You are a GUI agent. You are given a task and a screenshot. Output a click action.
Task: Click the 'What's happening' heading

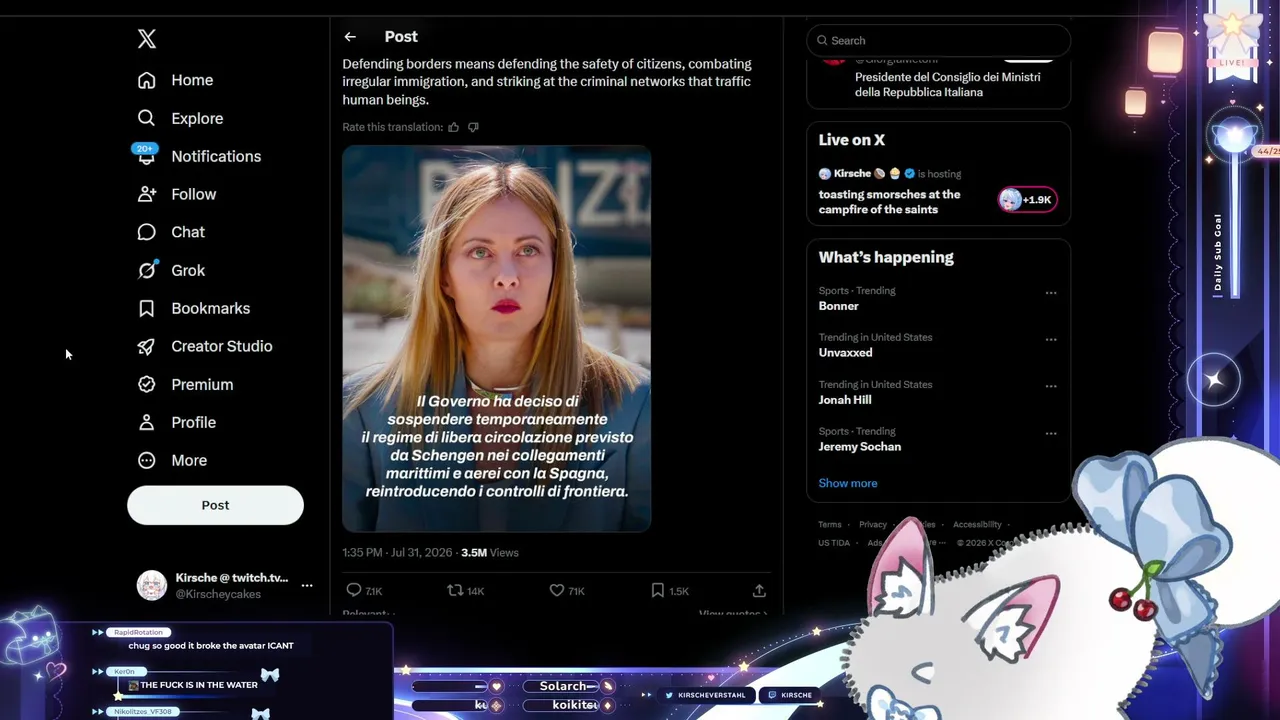[886, 257]
